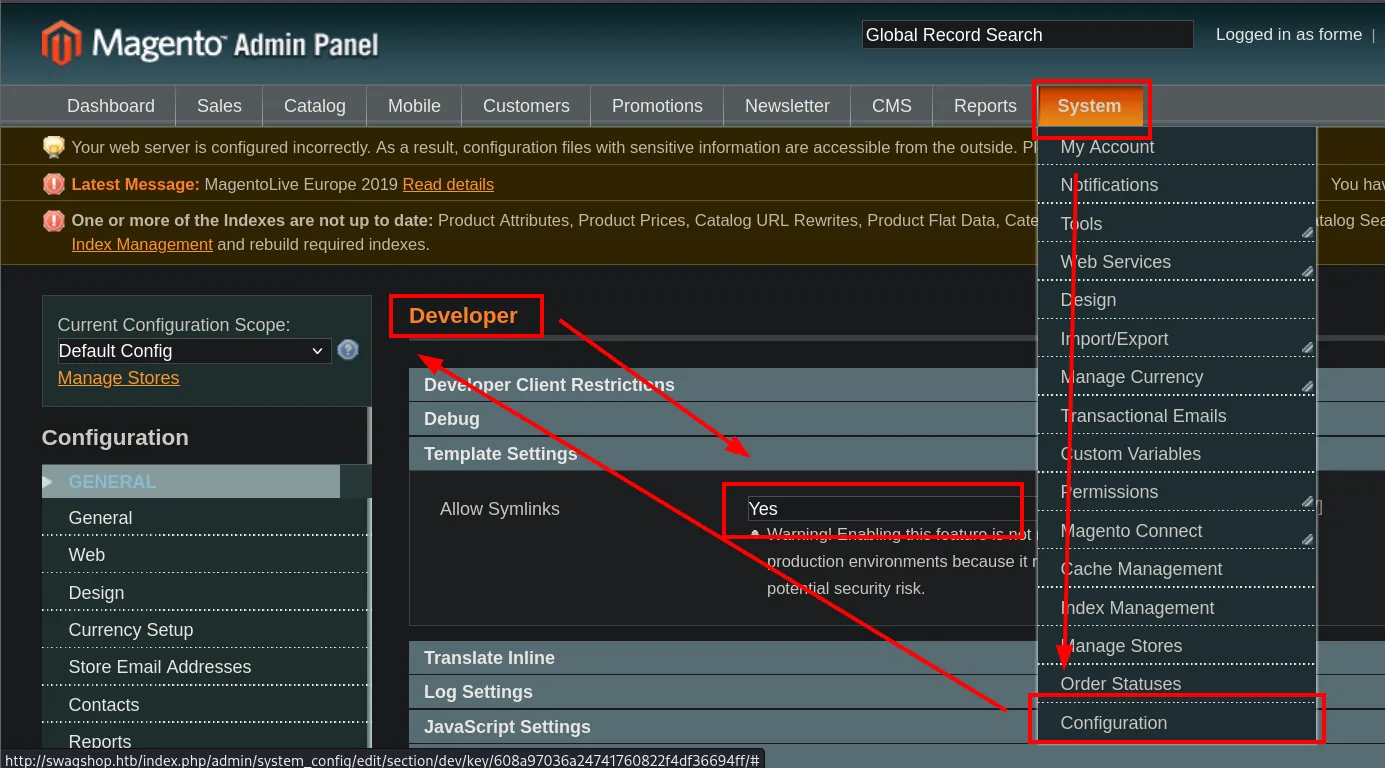The height and width of the screenshot is (768, 1385).
Task: Open the Reports menu in the top bar
Action: 985,106
